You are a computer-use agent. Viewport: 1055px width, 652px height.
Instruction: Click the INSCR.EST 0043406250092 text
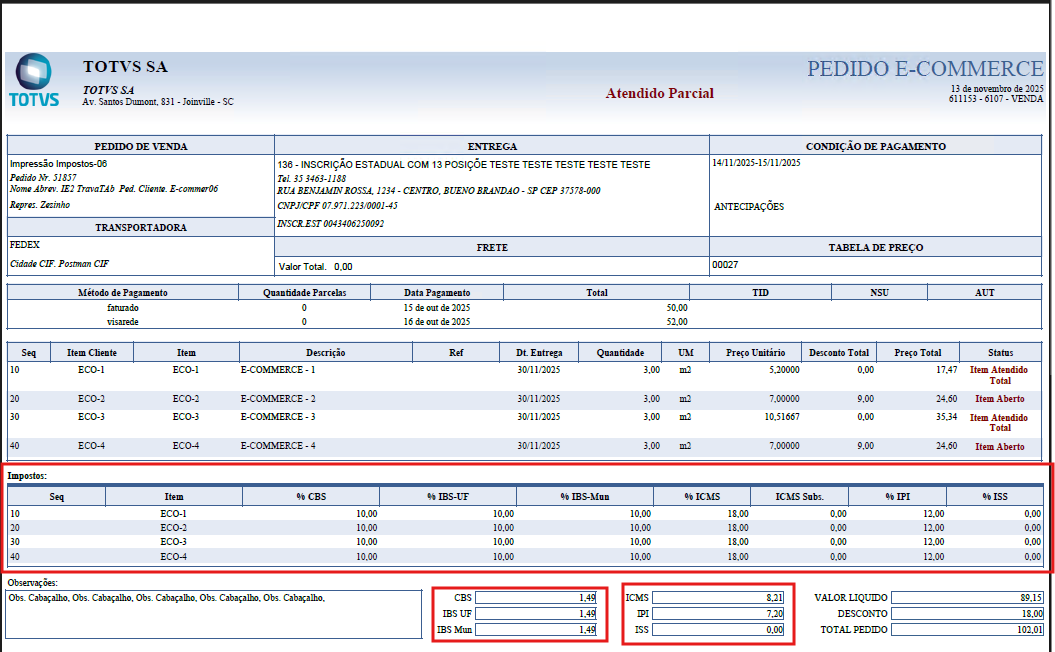[x=330, y=223]
